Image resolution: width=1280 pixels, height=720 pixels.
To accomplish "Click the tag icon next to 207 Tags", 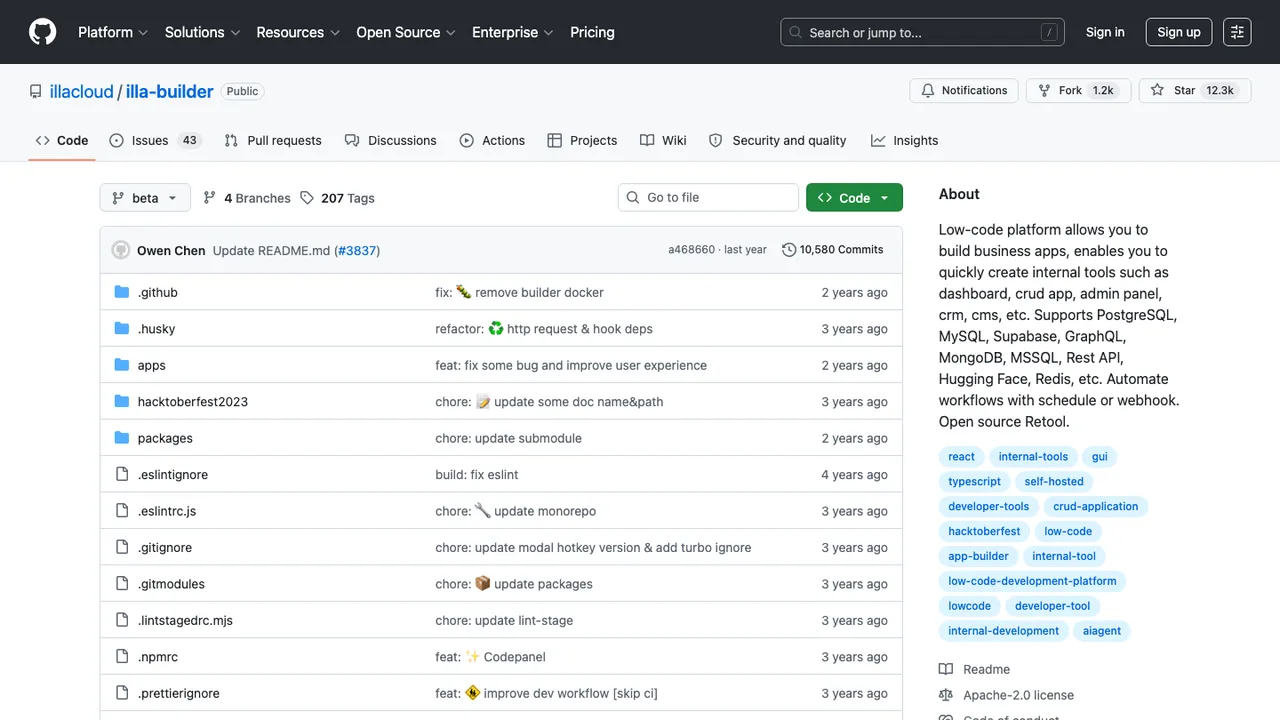I will pyautogui.click(x=307, y=198).
